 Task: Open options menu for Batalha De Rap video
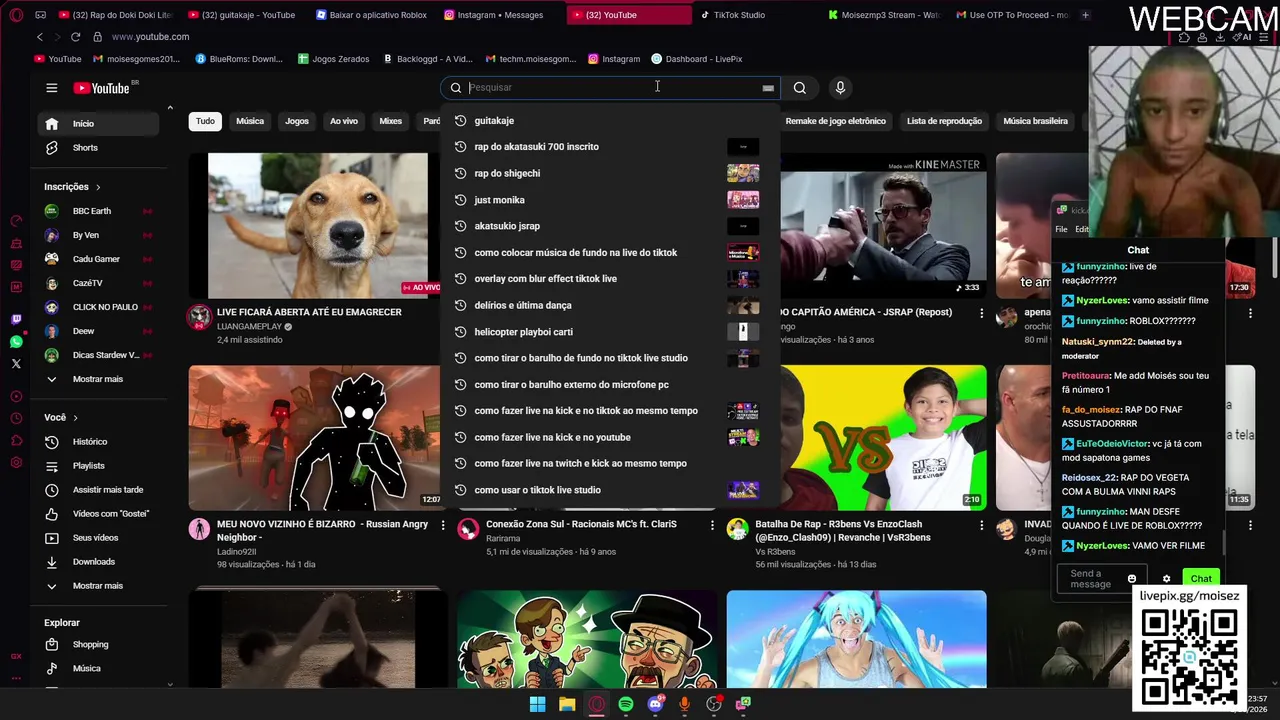click(981, 526)
